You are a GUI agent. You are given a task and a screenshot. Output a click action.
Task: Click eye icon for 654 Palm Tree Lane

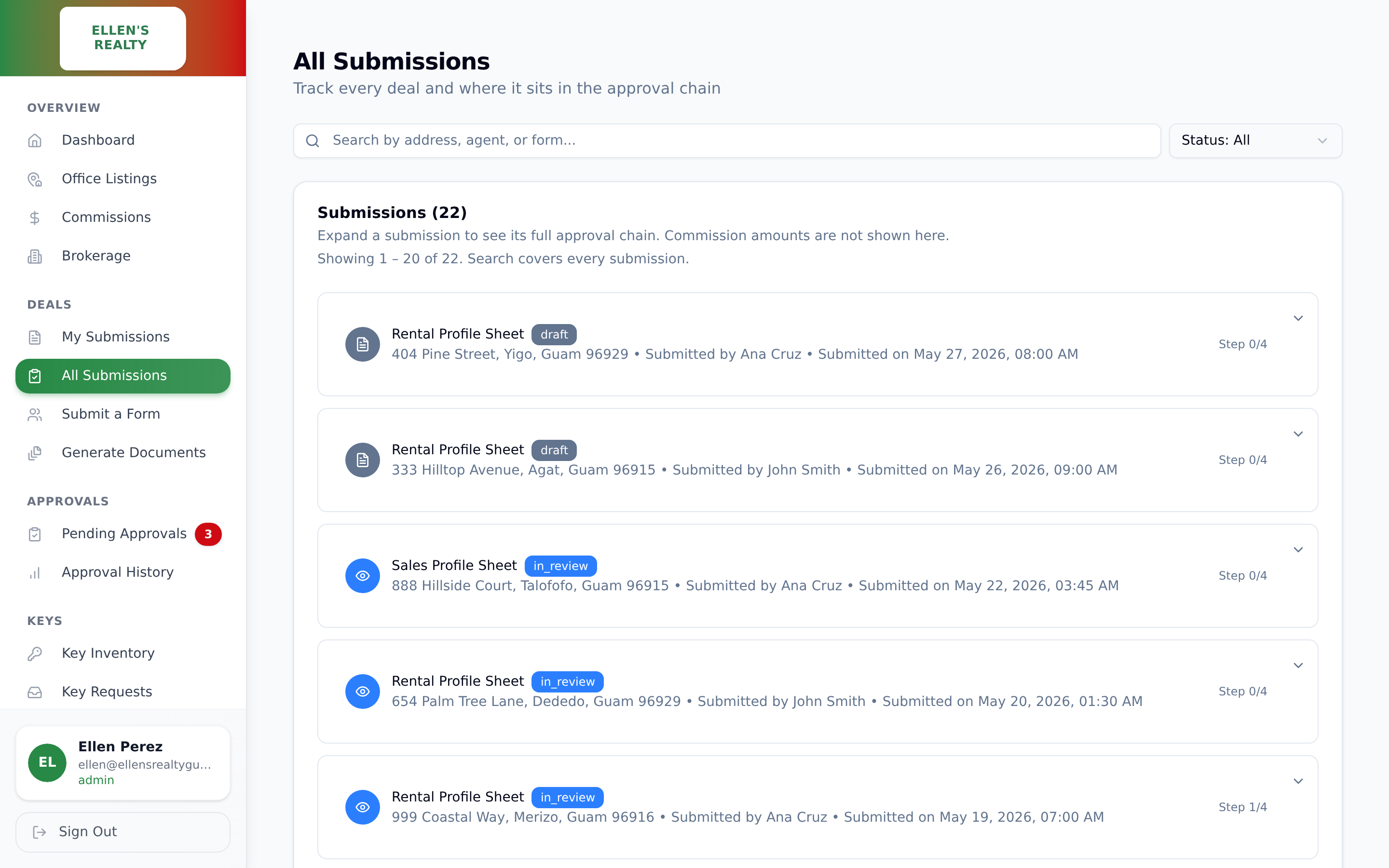pos(363,691)
